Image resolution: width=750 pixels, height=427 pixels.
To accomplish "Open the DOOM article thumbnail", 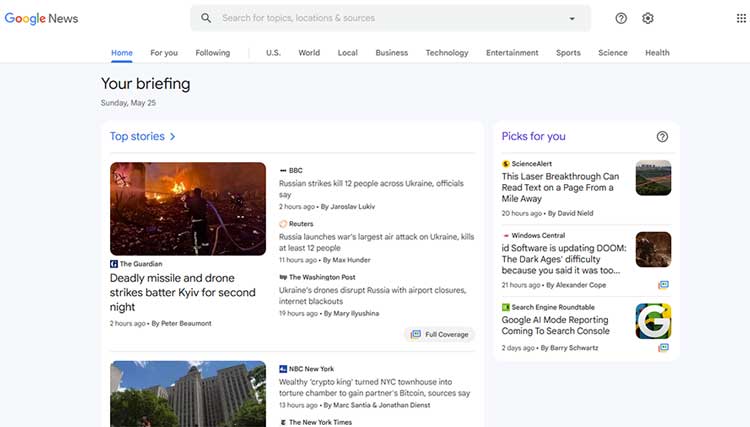I will 653,250.
